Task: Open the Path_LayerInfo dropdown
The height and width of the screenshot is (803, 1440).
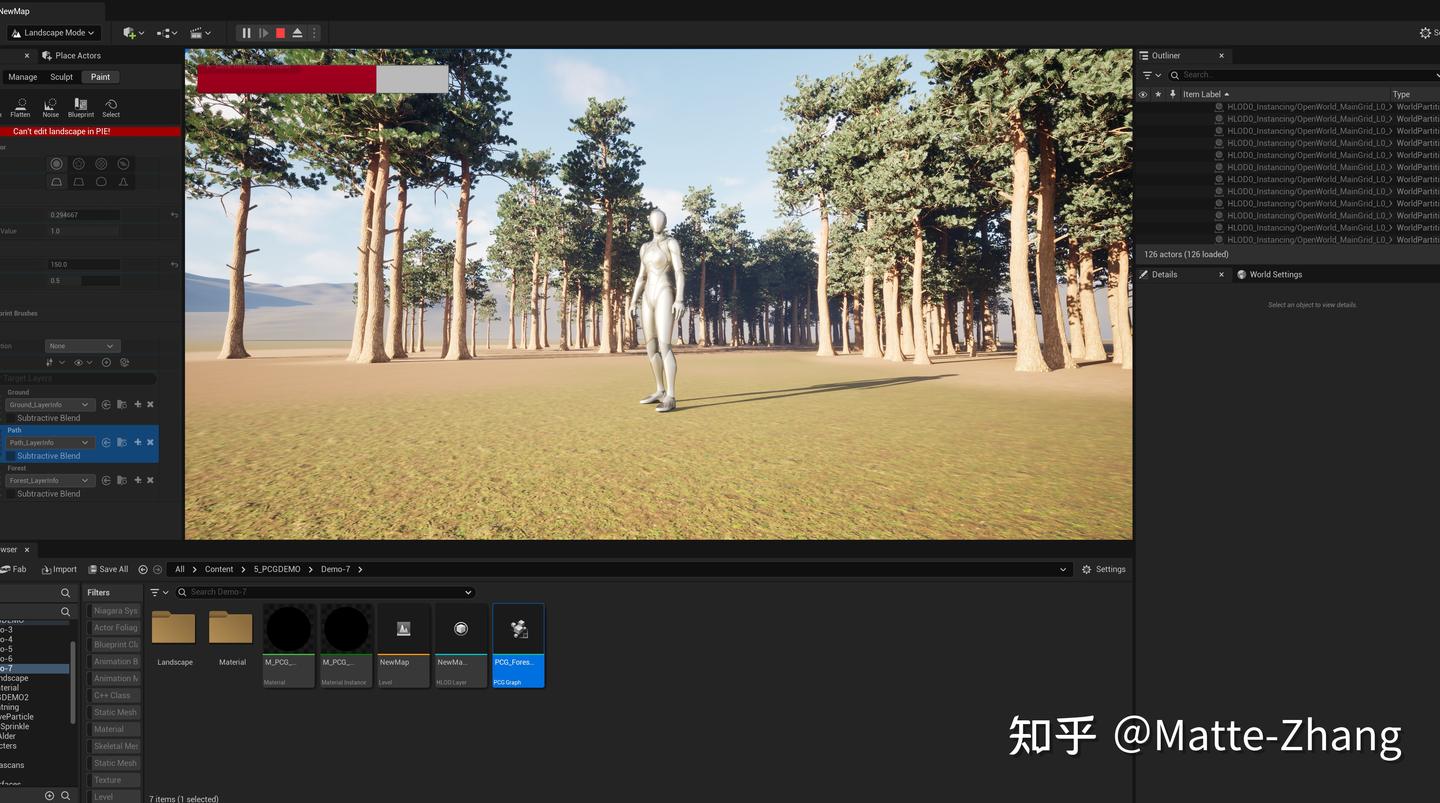Action: 48,442
